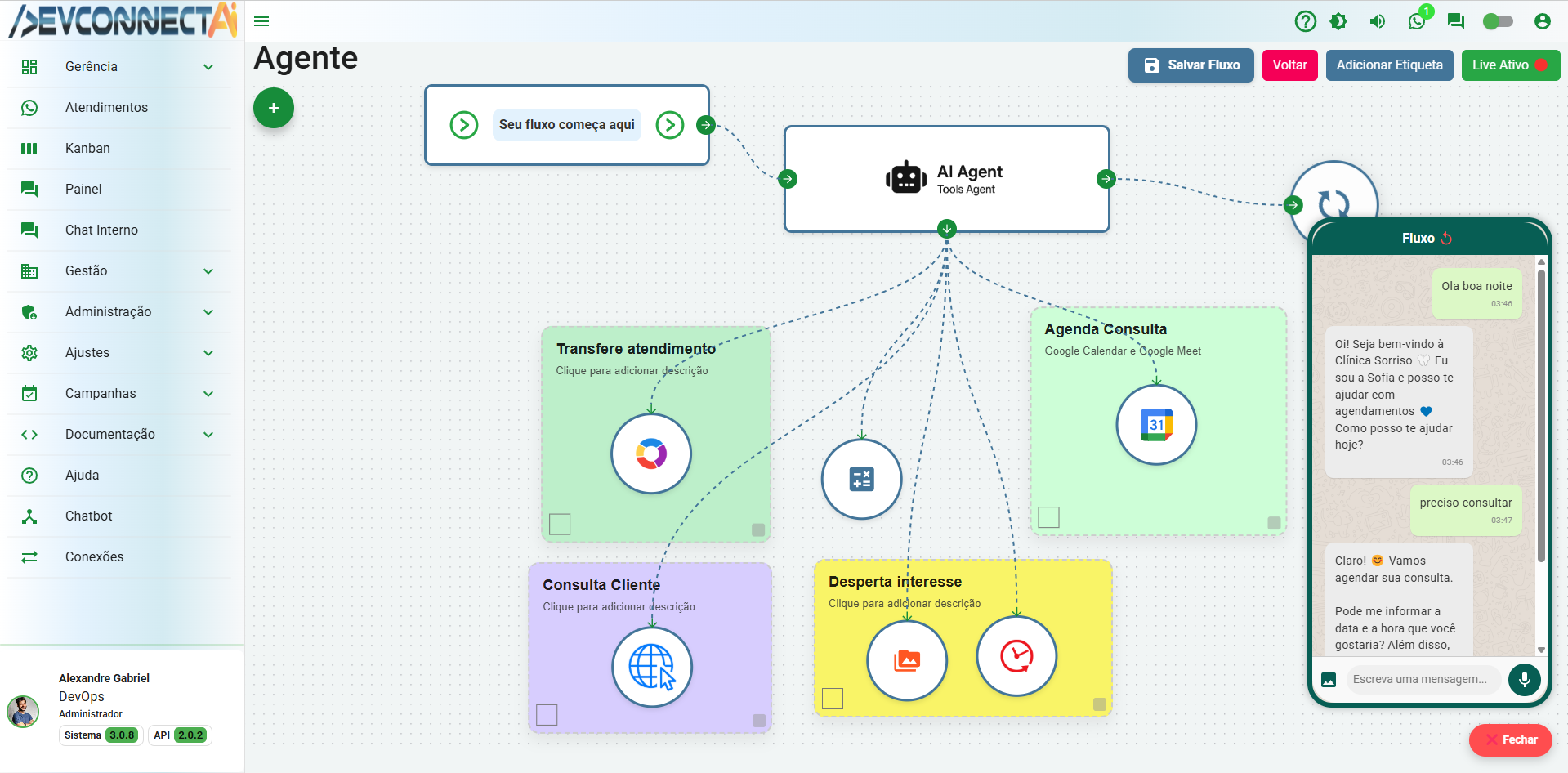1568x773 pixels.
Task: Click the Salvar Fluxo button
Action: click(x=1191, y=65)
